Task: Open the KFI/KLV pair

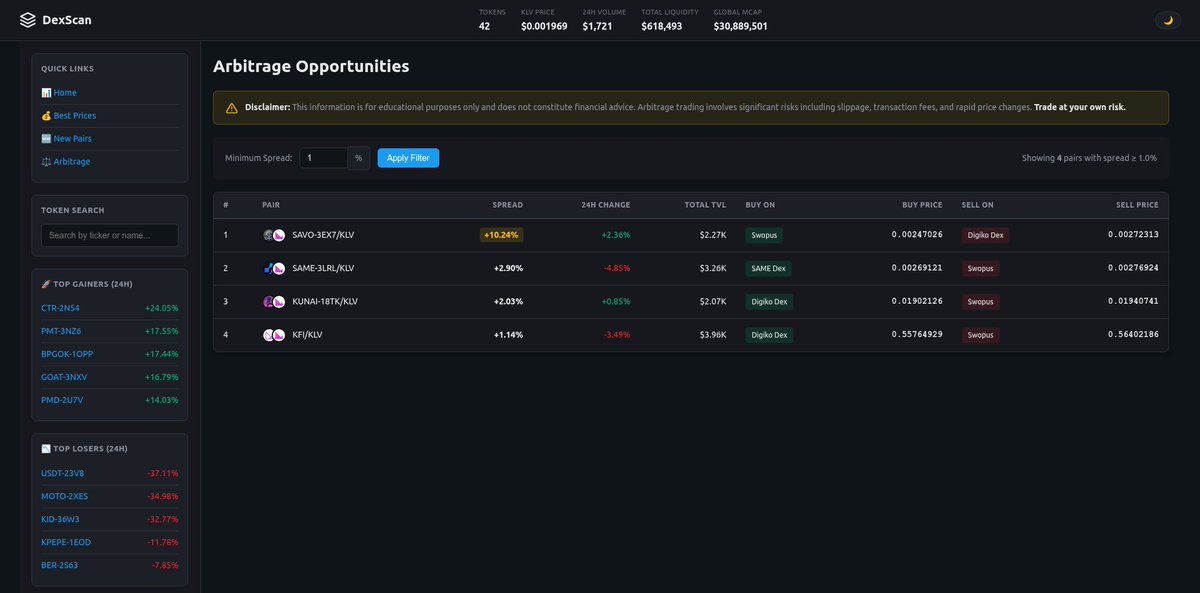Action: pyautogui.click(x=307, y=335)
